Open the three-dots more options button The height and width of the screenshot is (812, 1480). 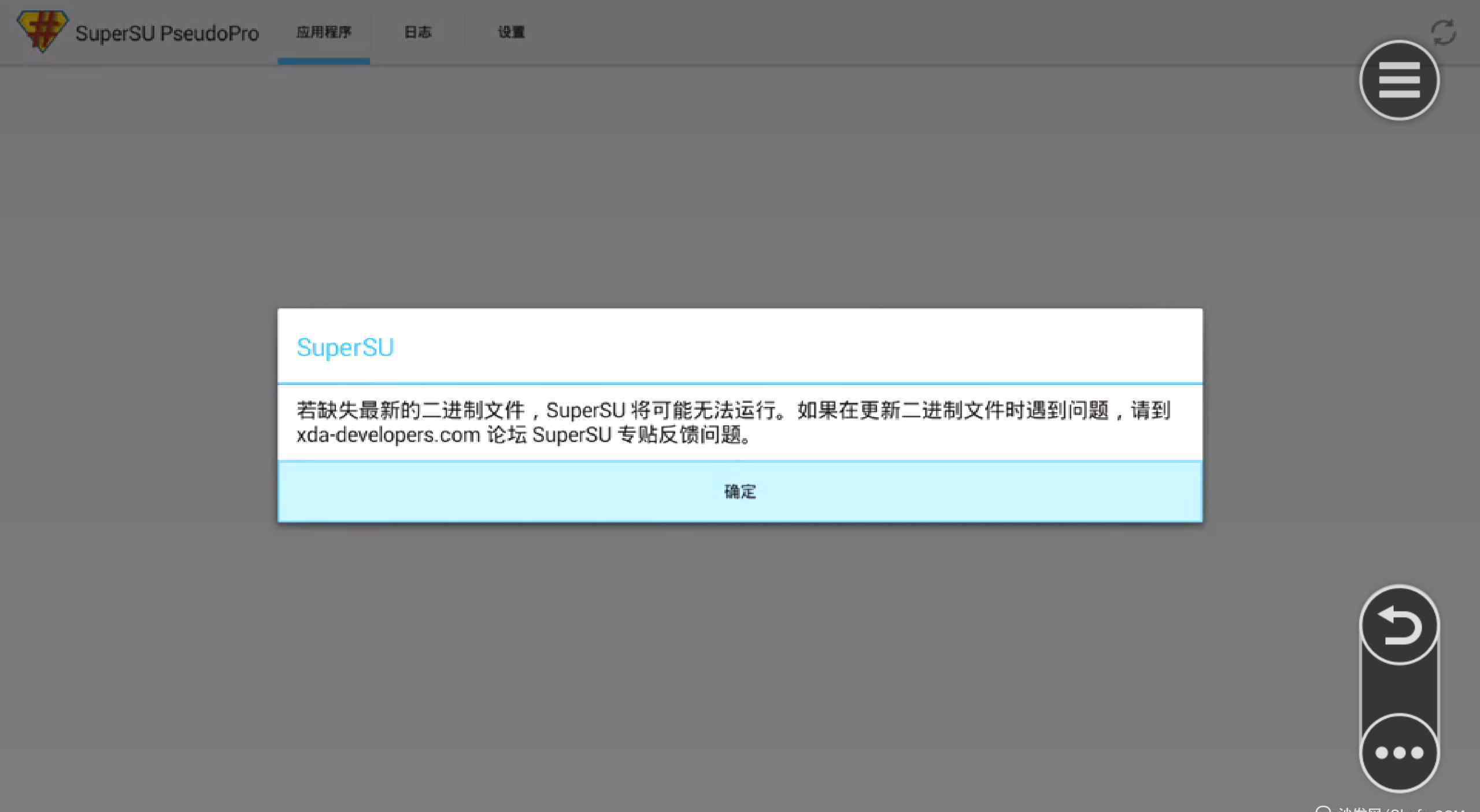(1399, 752)
